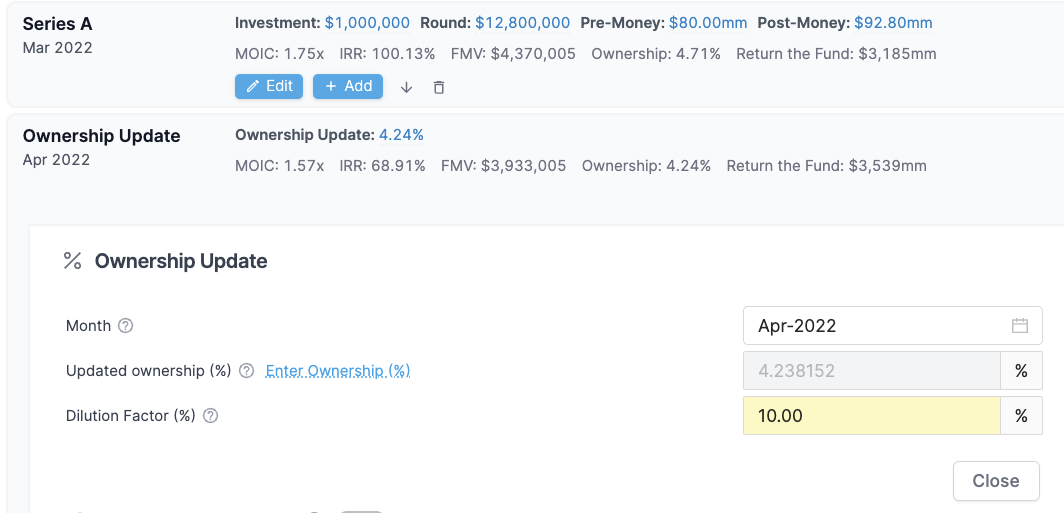Click the help icon beside Month label

point(126,326)
